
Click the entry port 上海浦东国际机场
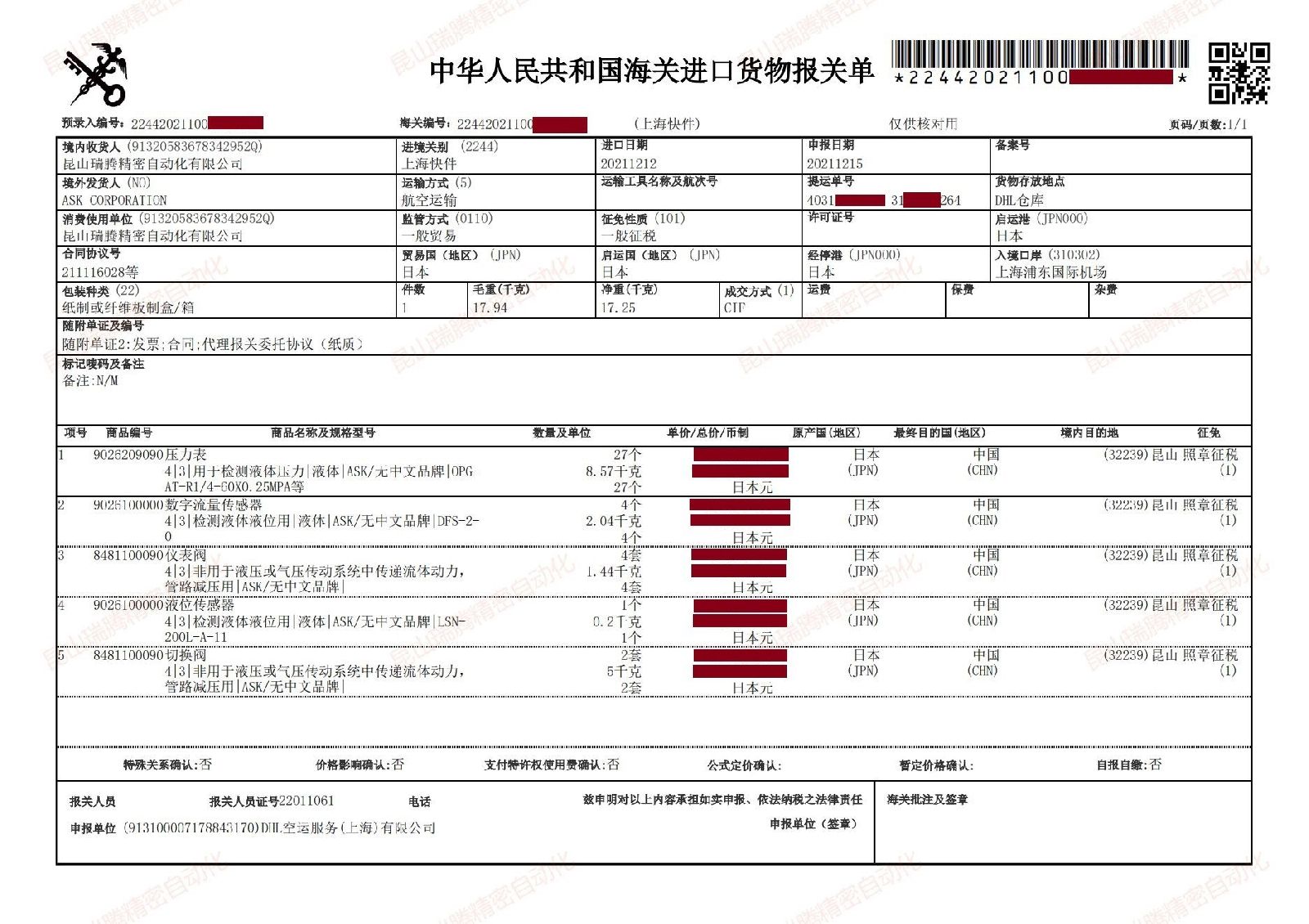pyautogui.click(x=1050, y=272)
